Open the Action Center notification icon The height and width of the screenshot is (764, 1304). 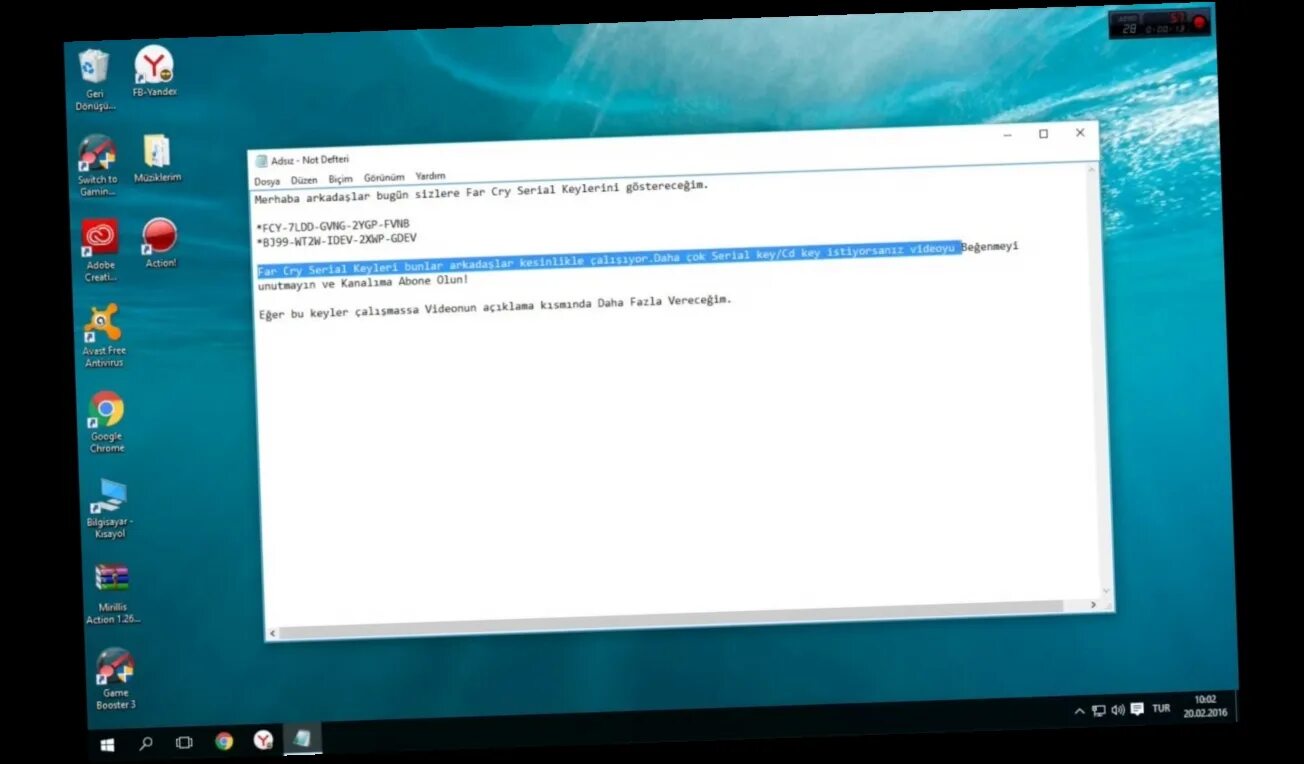click(1137, 709)
